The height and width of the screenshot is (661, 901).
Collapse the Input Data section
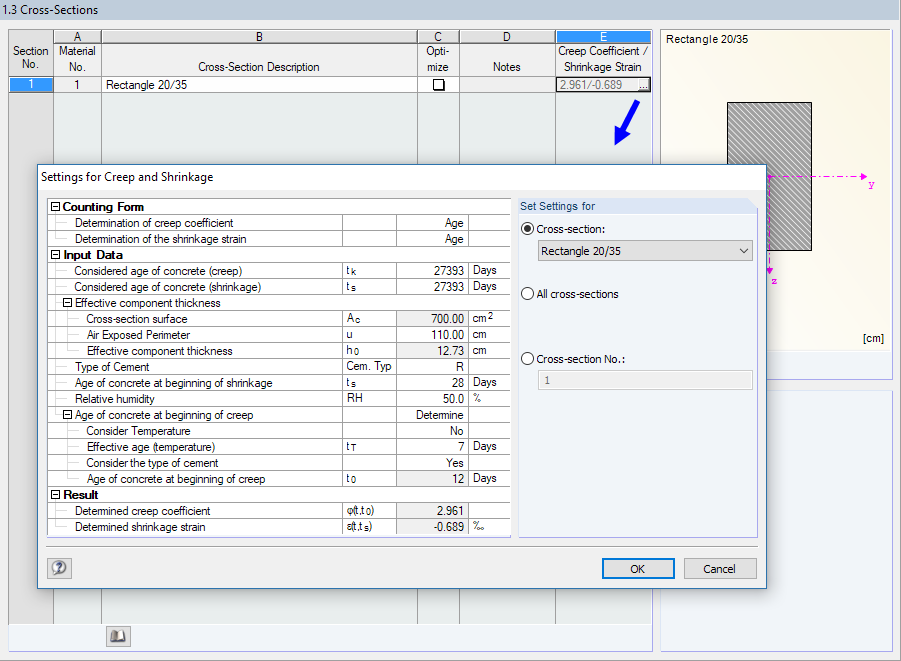point(55,254)
